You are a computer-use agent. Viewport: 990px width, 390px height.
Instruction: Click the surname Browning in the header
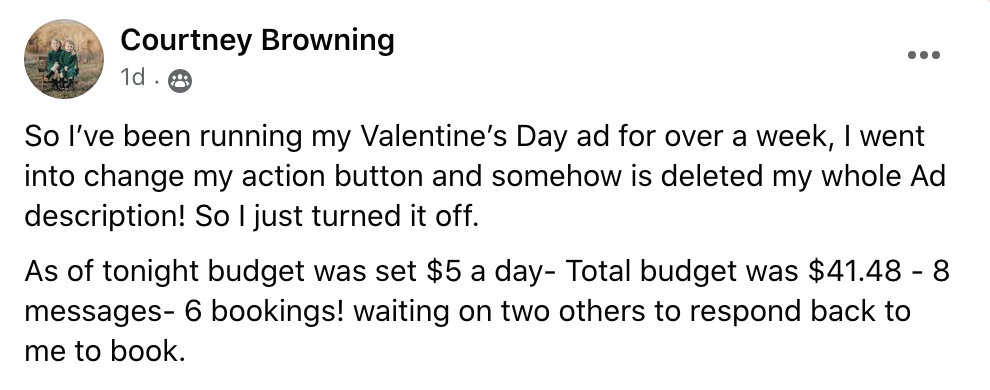pyautogui.click(x=328, y=40)
